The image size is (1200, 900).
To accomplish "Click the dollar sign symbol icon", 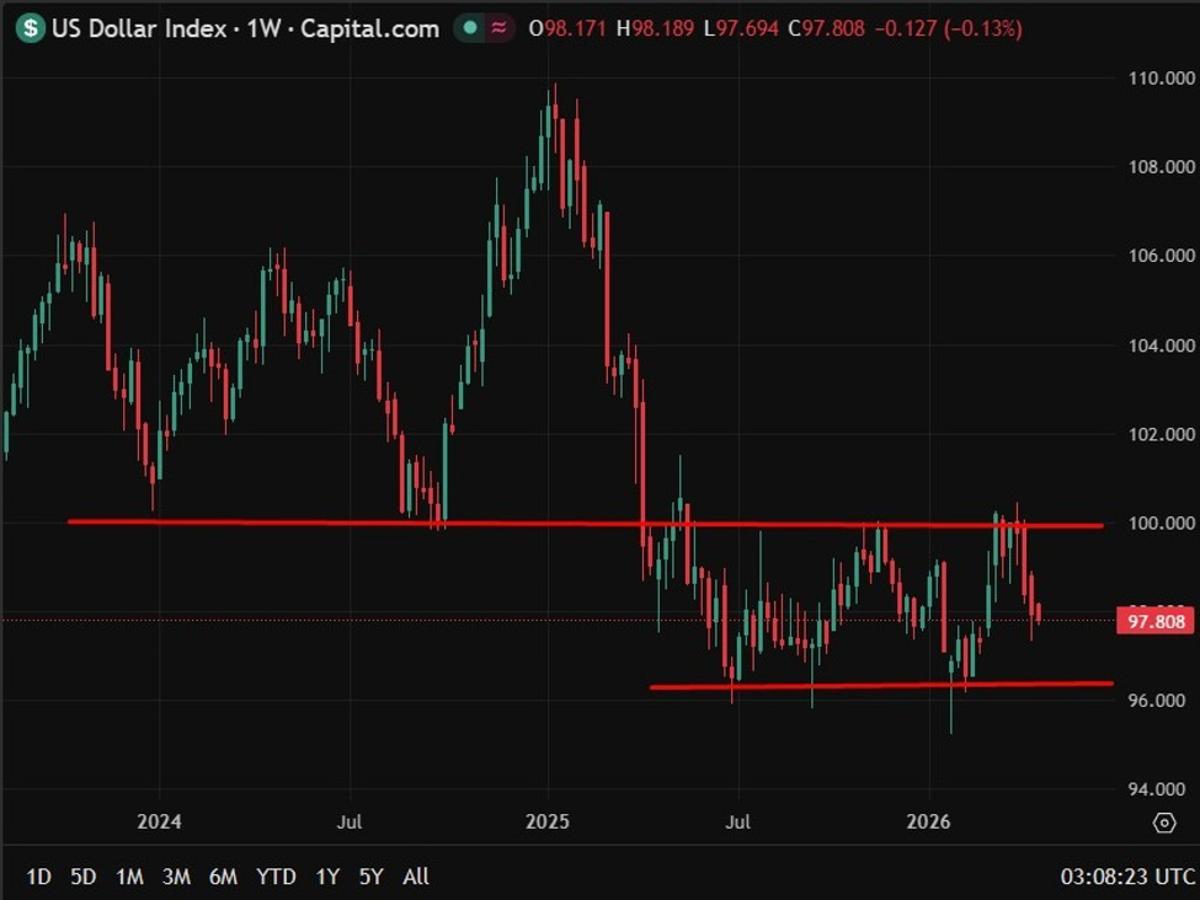I will 32,29.
